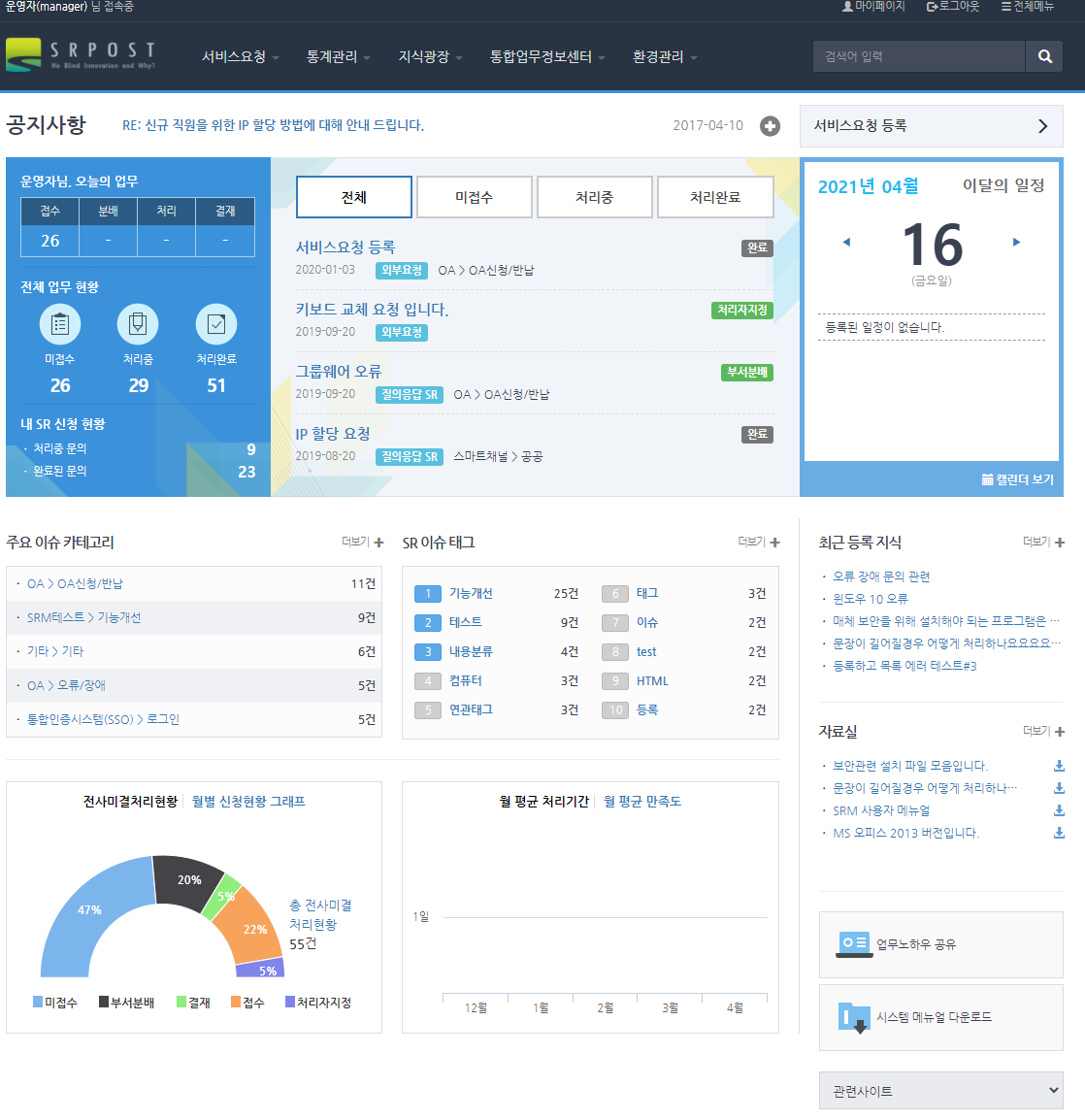Select the 미접수 tab
The width and height of the screenshot is (1085, 1120).
tap(474, 197)
